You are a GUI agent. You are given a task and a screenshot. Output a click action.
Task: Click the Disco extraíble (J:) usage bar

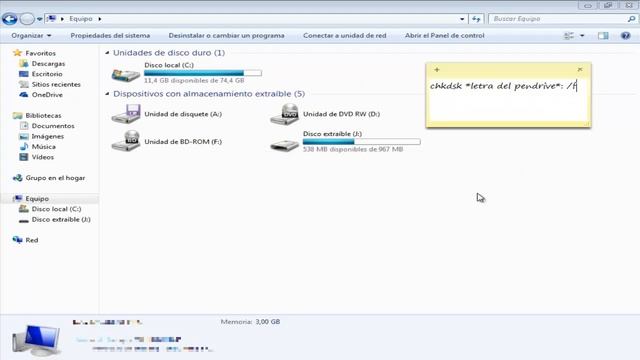[361, 142]
